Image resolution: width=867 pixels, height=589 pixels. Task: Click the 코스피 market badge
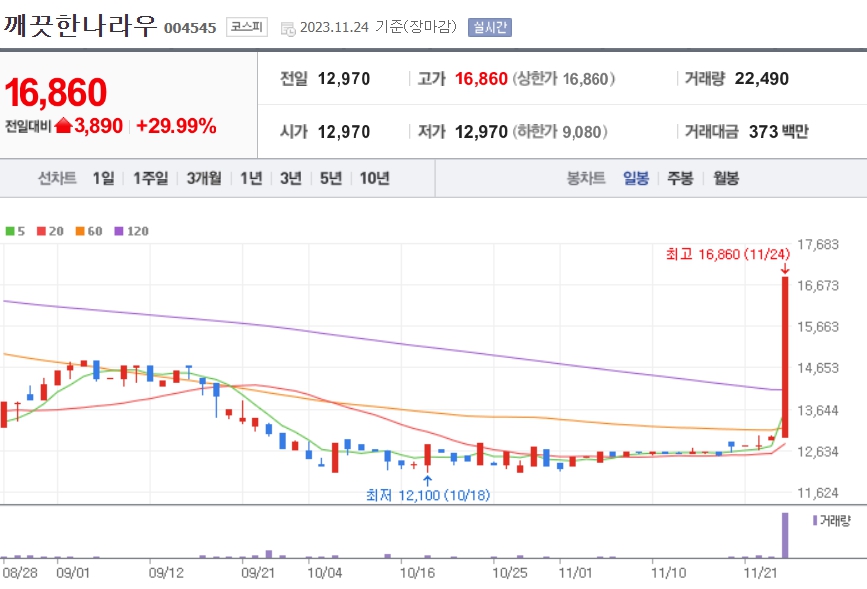point(247,27)
